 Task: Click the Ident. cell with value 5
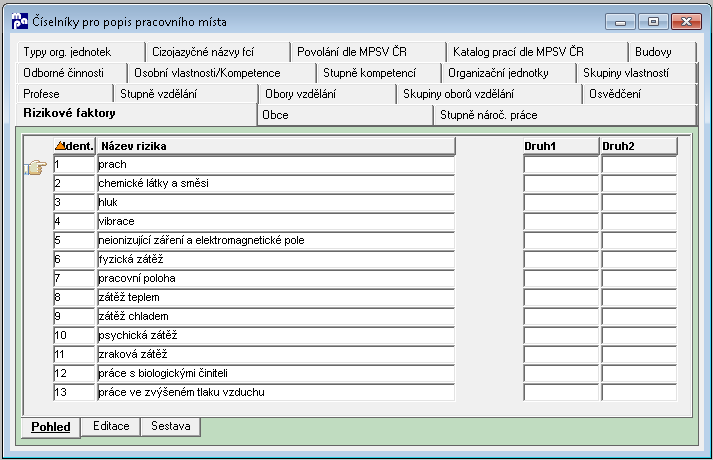(74, 240)
